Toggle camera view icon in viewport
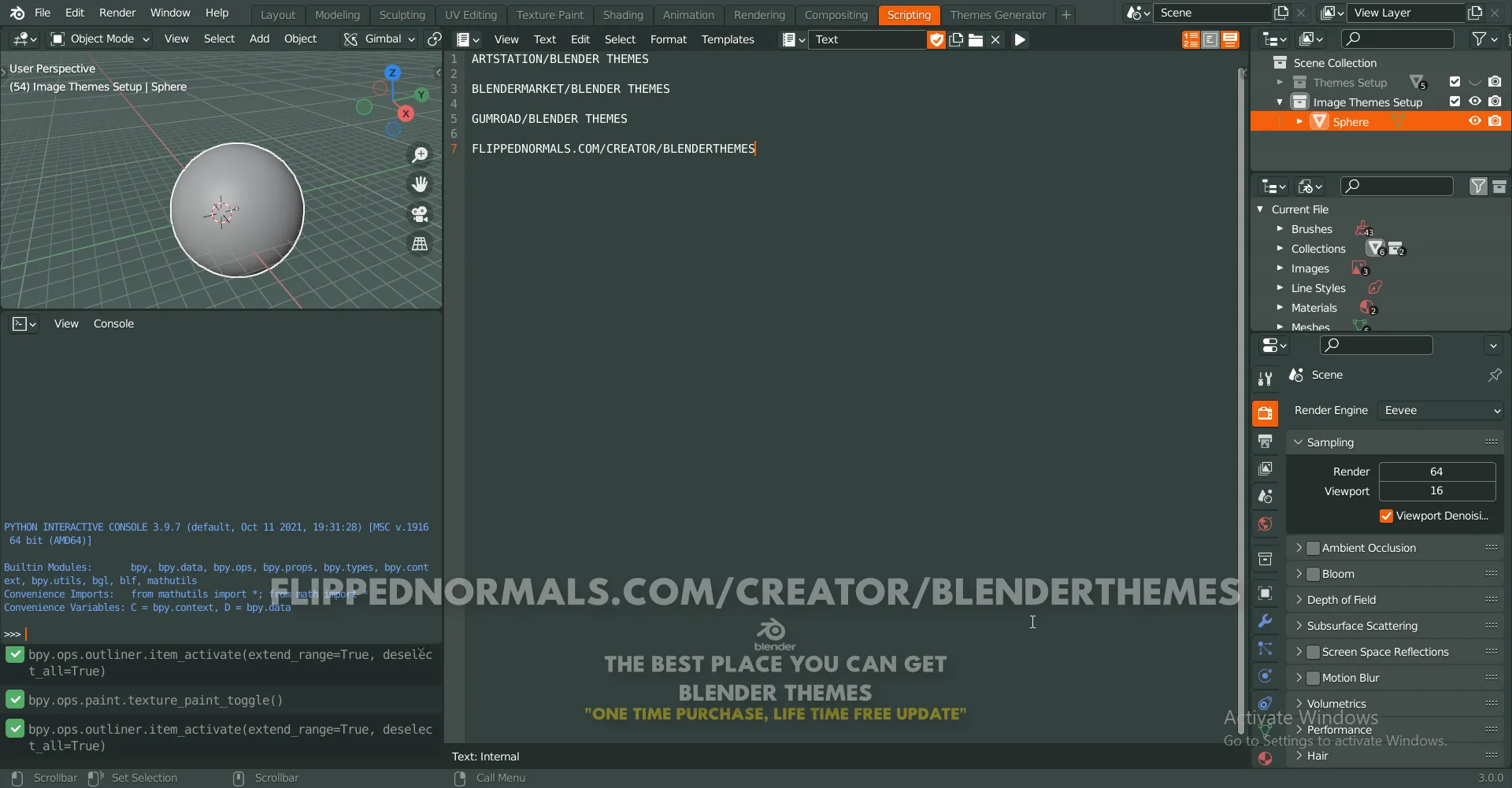 pyautogui.click(x=420, y=214)
